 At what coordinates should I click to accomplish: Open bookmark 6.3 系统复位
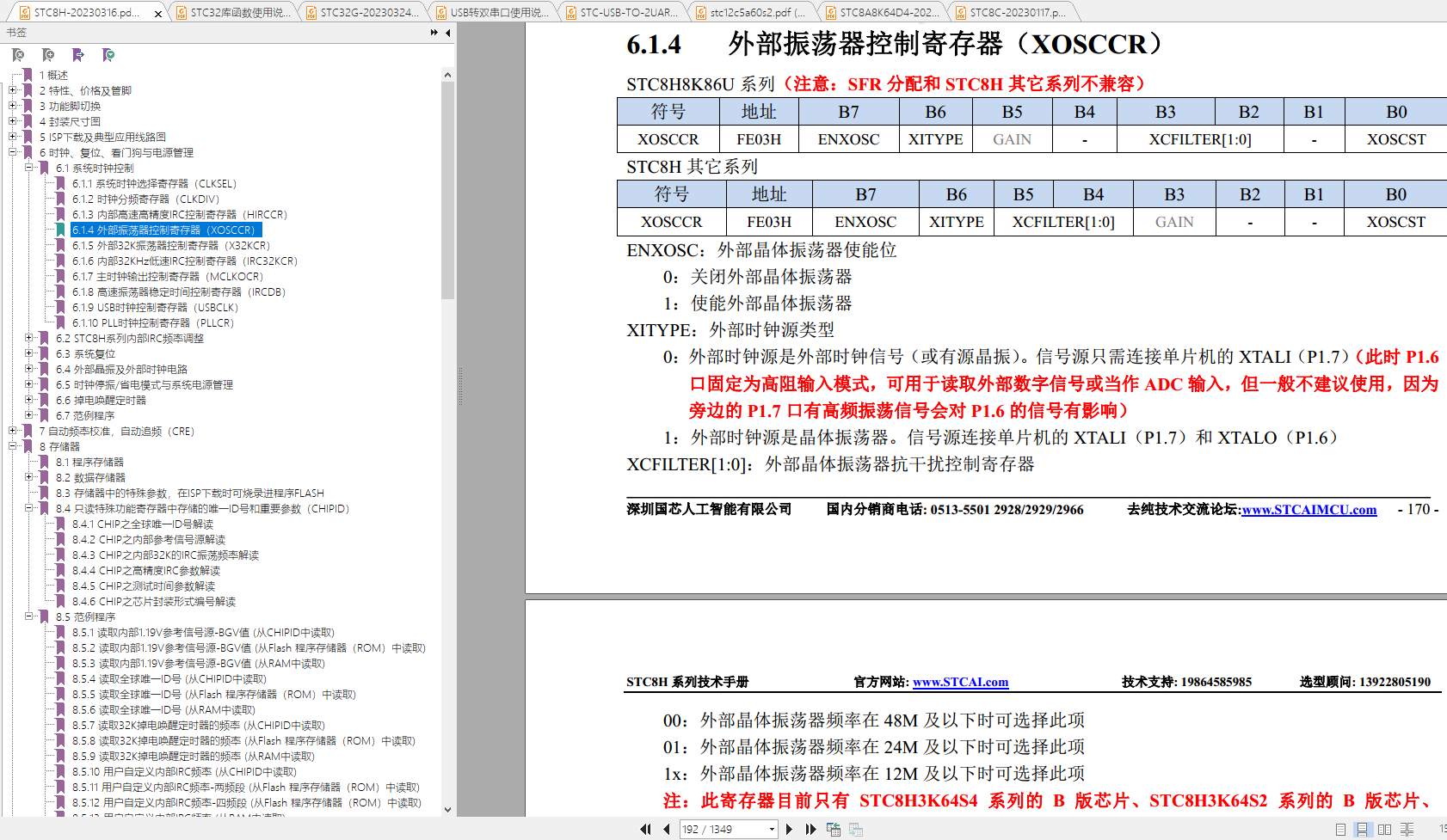(x=85, y=353)
